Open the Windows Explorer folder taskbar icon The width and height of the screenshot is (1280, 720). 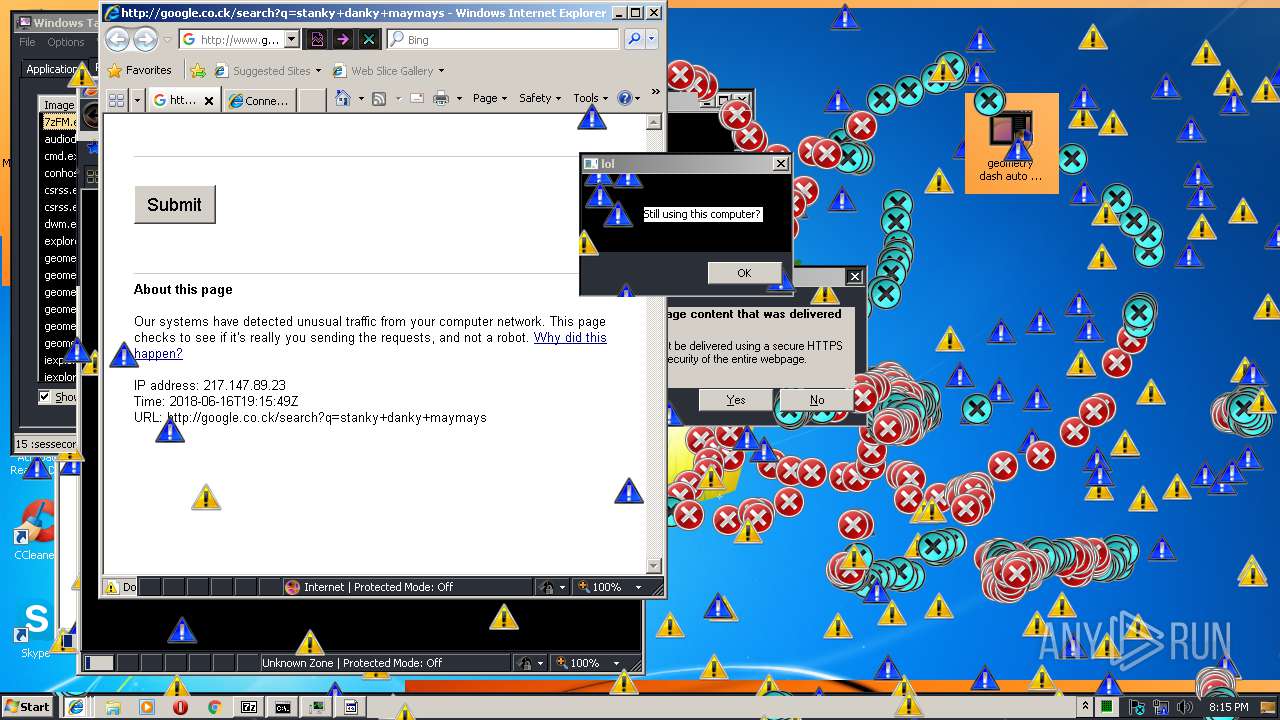(x=113, y=707)
